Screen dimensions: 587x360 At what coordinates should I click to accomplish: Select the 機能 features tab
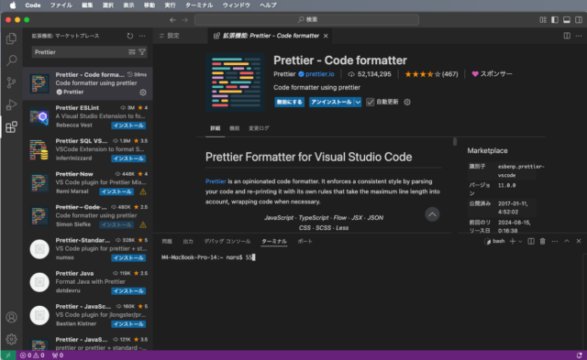[234, 128]
